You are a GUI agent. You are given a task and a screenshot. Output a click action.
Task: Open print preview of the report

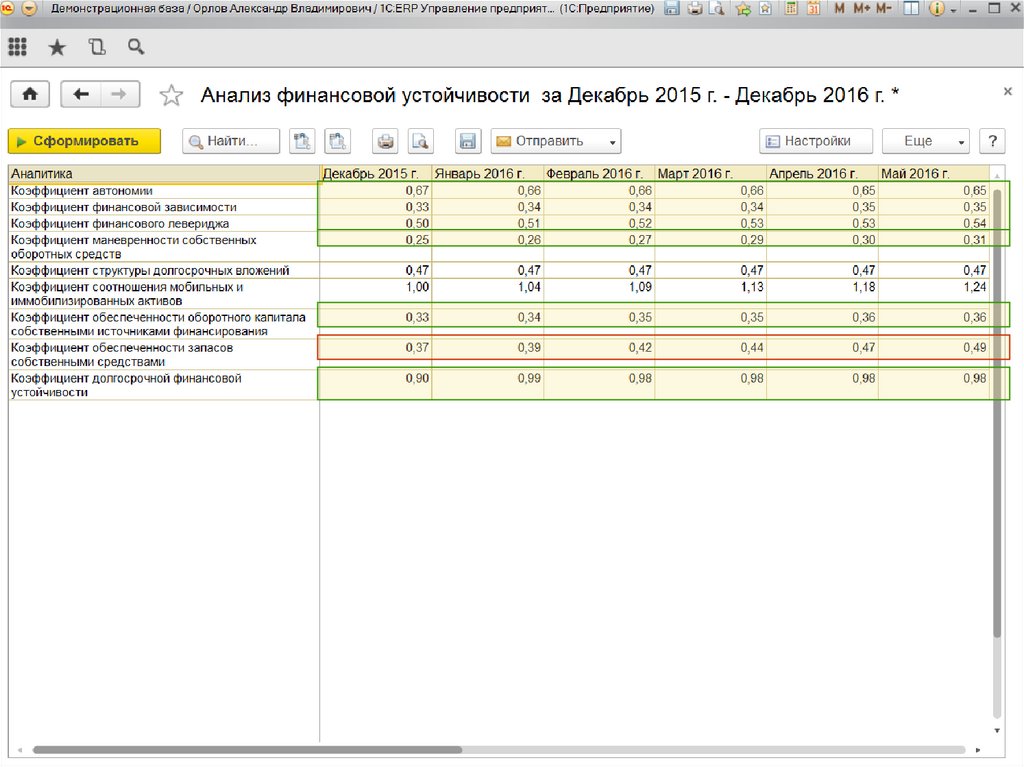pos(420,141)
